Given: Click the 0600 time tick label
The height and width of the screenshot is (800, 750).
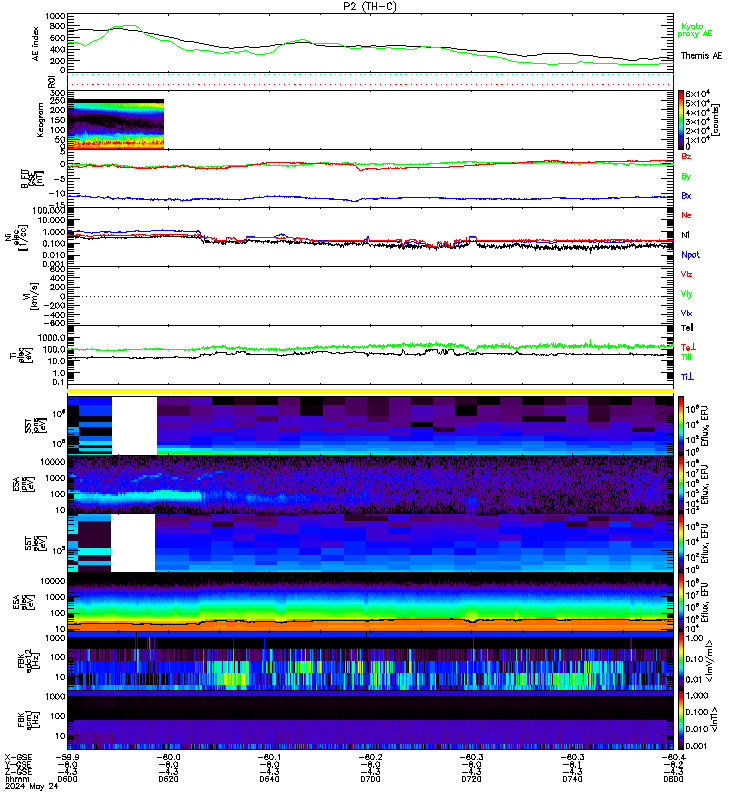Looking at the screenshot, I should 67,779.
